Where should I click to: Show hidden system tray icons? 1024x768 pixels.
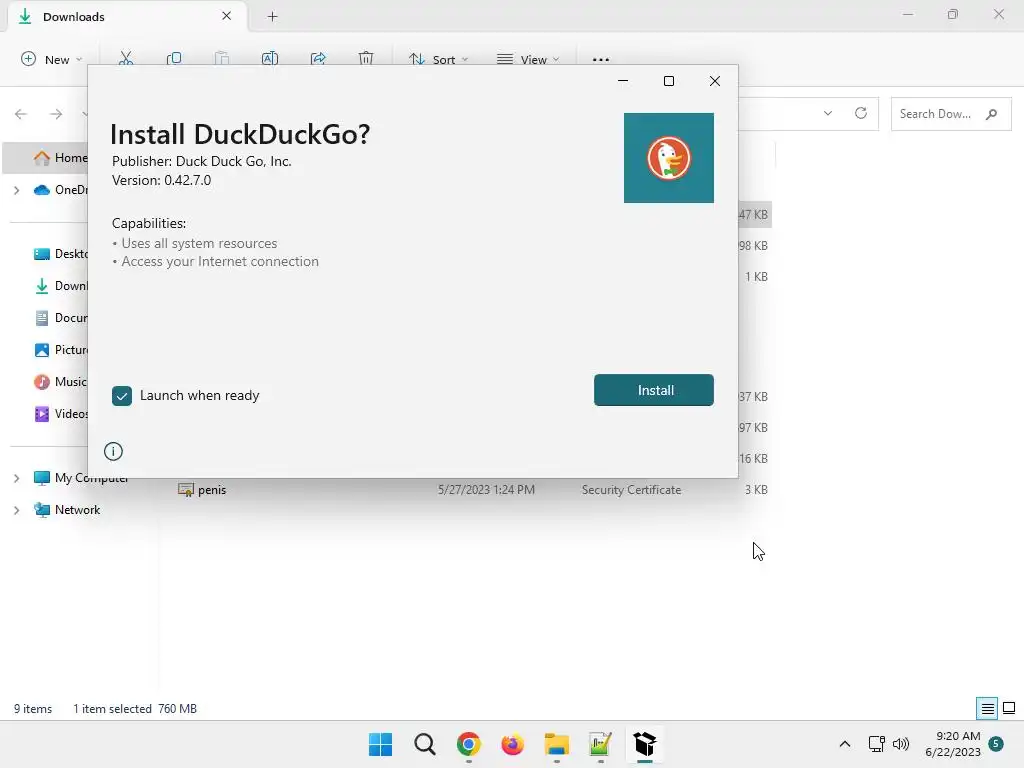844,744
